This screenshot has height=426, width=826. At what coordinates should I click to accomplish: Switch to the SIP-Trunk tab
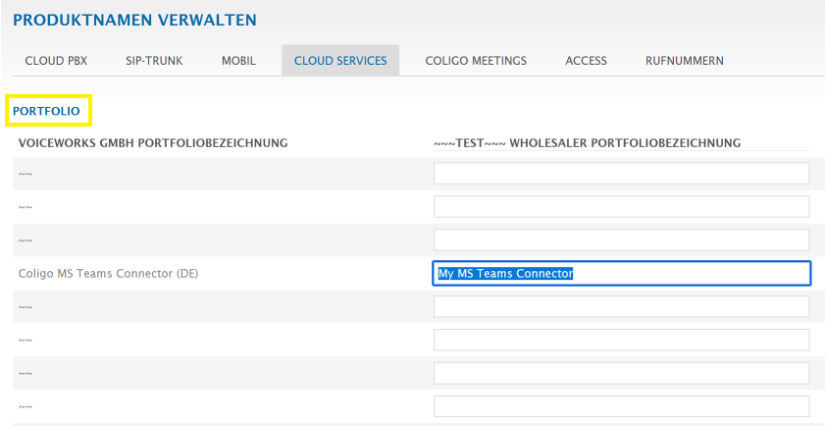[x=154, y=61]
